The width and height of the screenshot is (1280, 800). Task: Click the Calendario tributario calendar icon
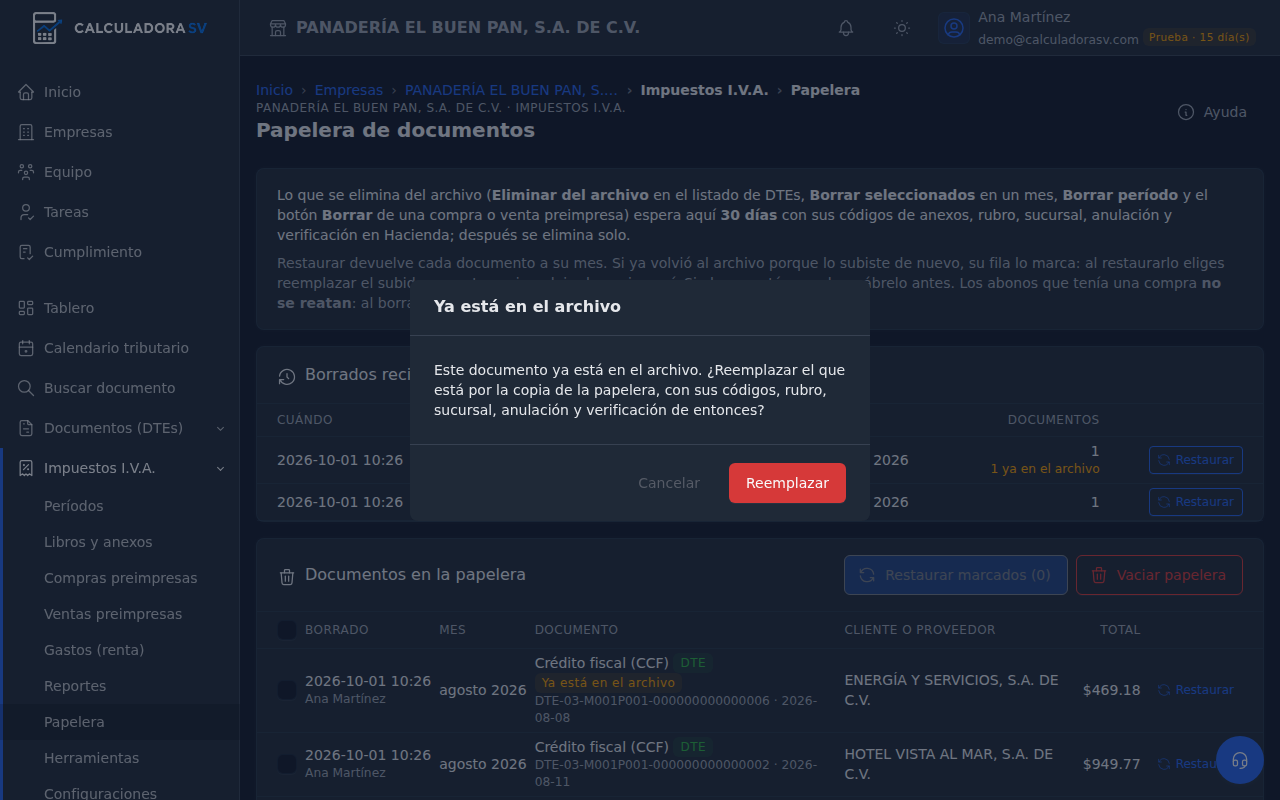(26, 348)
